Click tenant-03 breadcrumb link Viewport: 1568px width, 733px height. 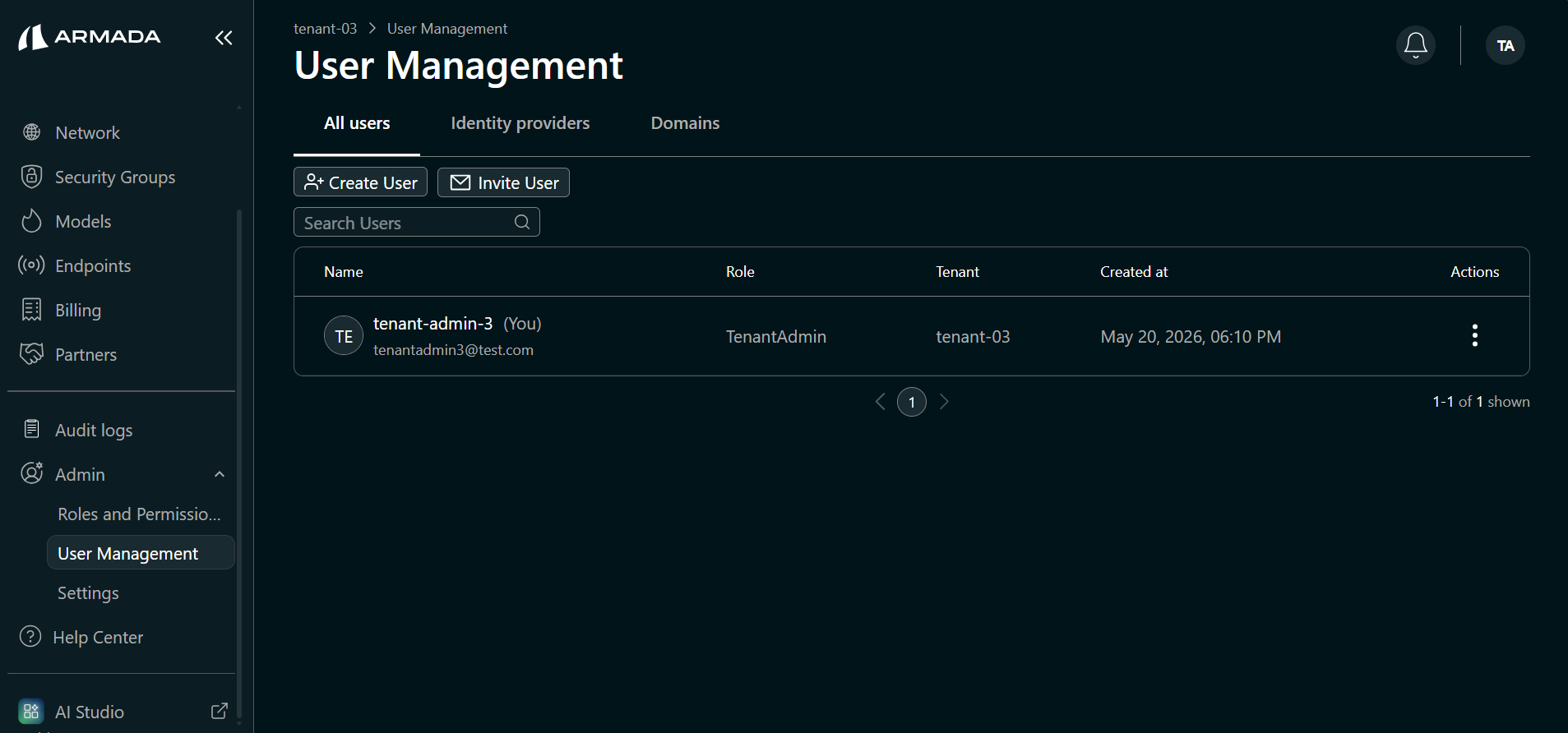[x=325, y=29]
